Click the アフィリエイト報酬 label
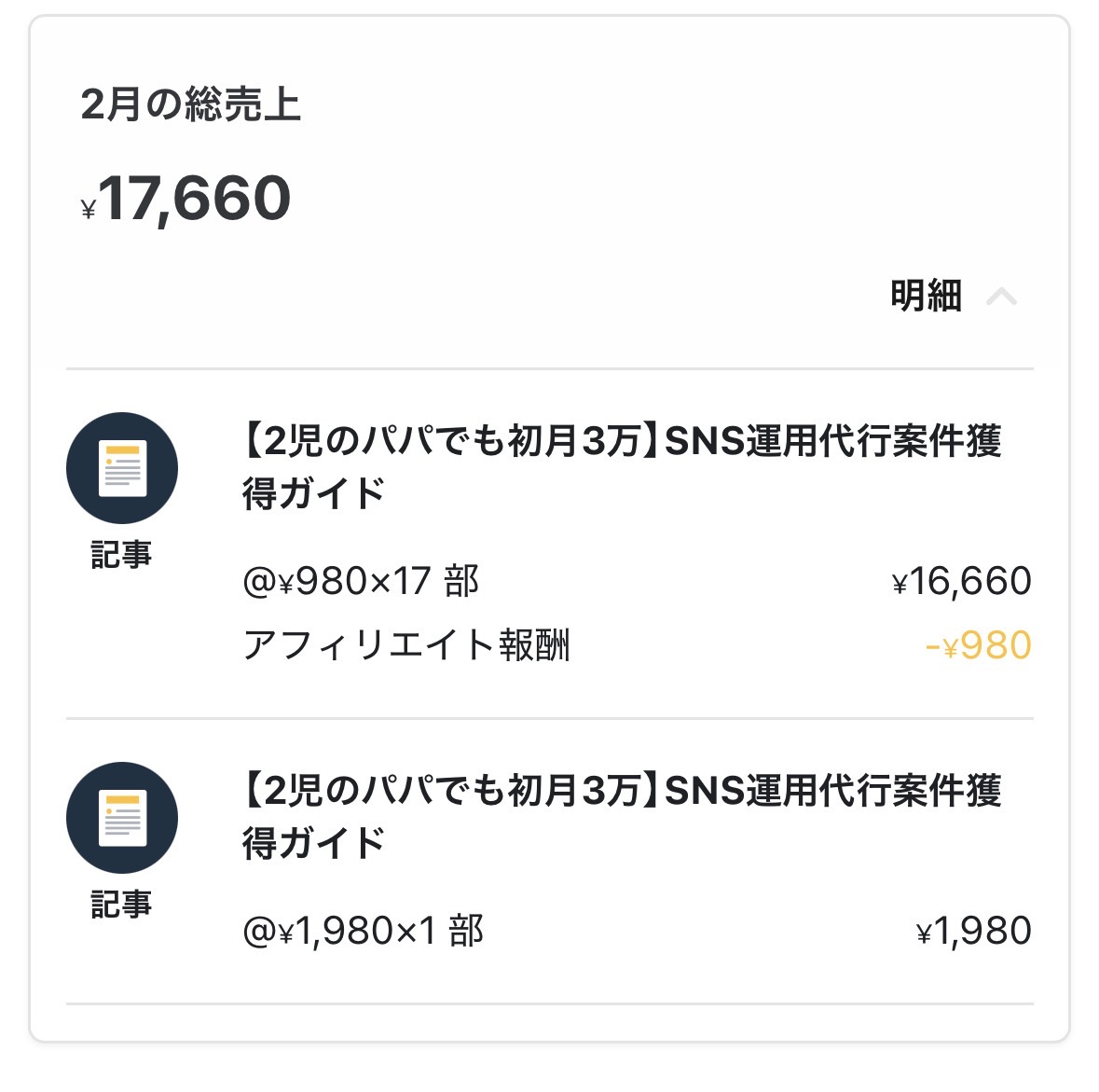1099x1092 pixels. [x=406, y=645]
